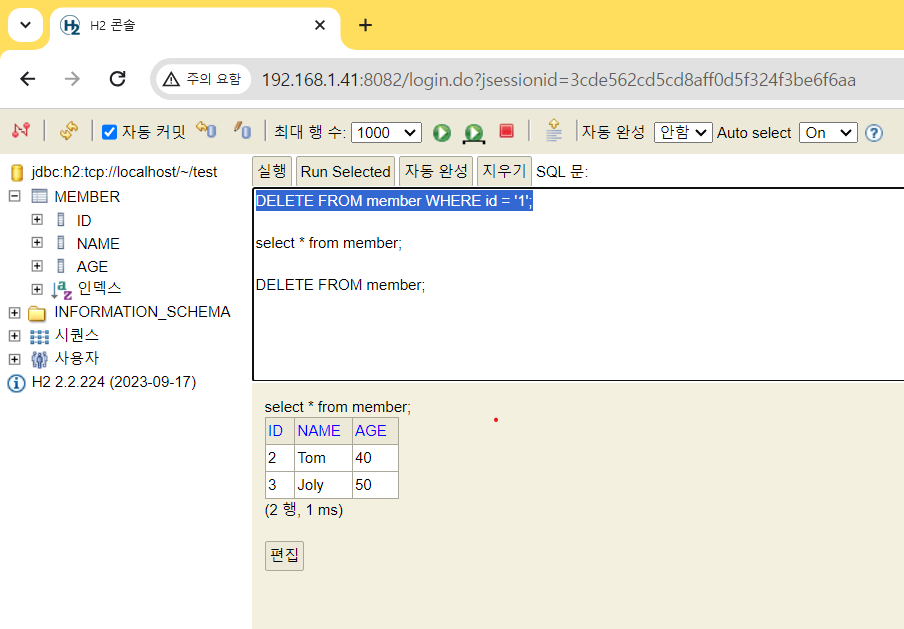Click the Refresh database tree icon
904x629 pixels.
coord(69,131)
